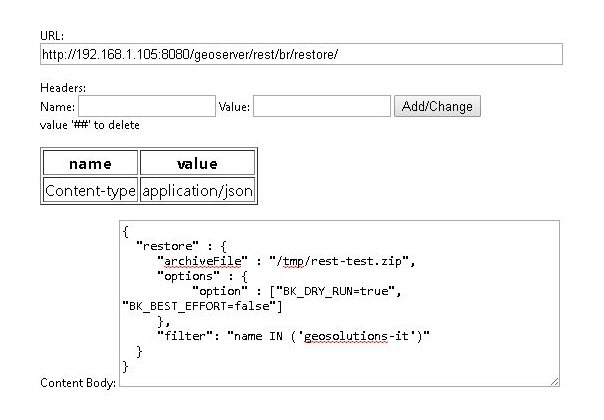The width and height of the screenshot is (604, 420).
Task: Click the "Name:" label text
Action: (x=58, y=106)
